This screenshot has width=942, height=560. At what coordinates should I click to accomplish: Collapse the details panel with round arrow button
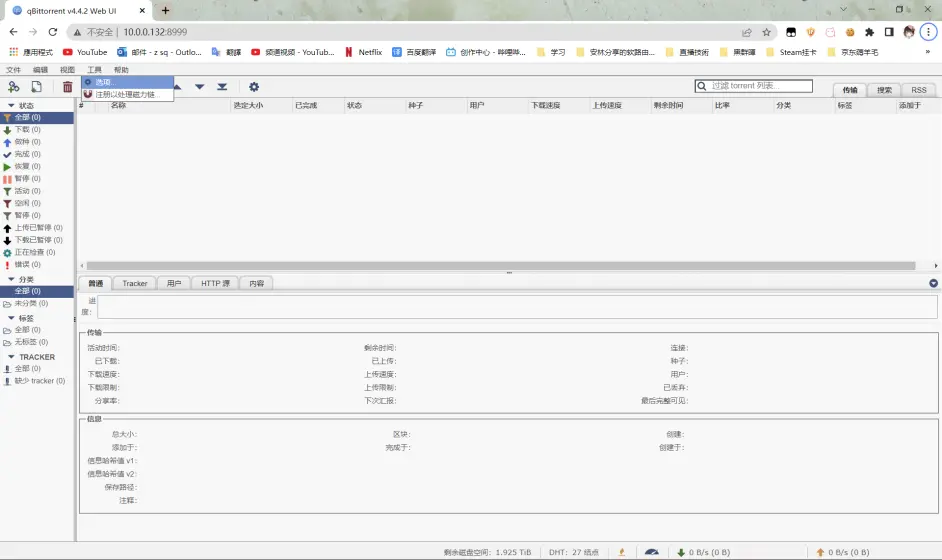[934, 284]
